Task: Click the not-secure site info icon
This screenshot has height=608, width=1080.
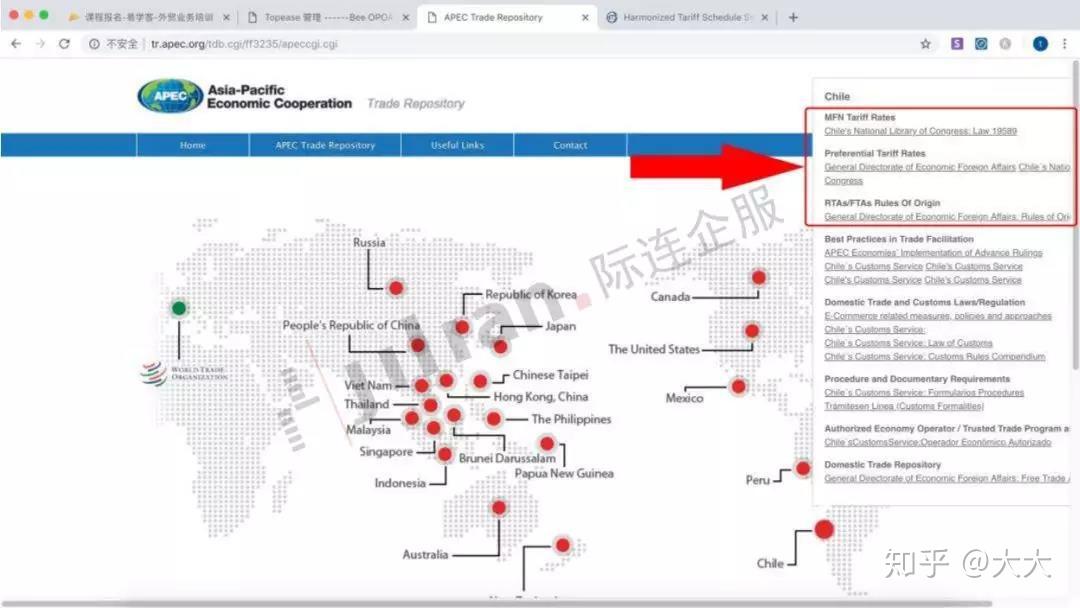Action: [94, 44]
